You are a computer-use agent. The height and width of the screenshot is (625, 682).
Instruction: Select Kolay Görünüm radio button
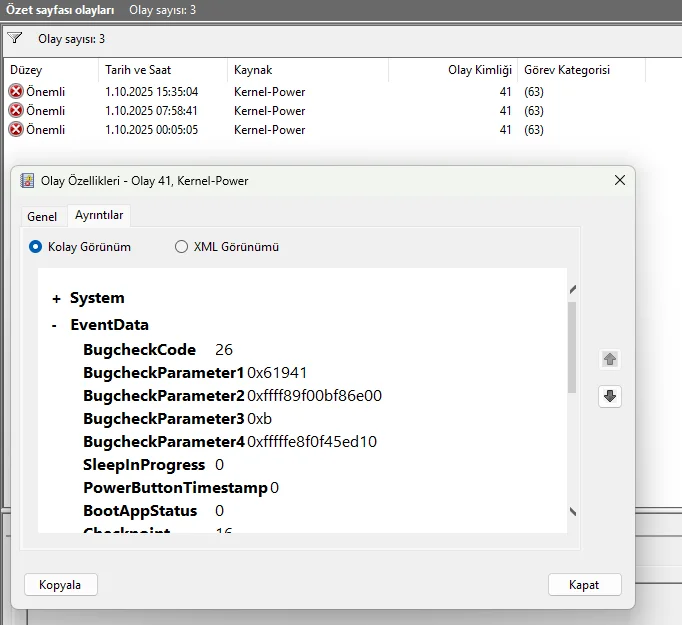35,247
